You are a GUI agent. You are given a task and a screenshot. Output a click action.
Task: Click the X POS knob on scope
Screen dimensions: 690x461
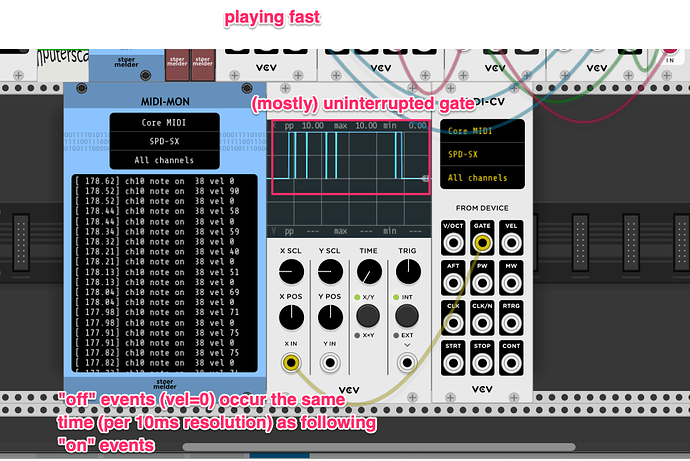tap(291, 317)
